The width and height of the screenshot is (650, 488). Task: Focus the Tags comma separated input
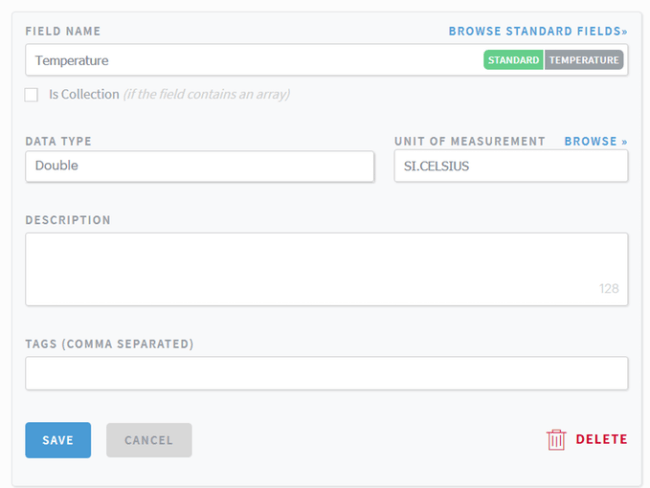[x=326, y=373]
